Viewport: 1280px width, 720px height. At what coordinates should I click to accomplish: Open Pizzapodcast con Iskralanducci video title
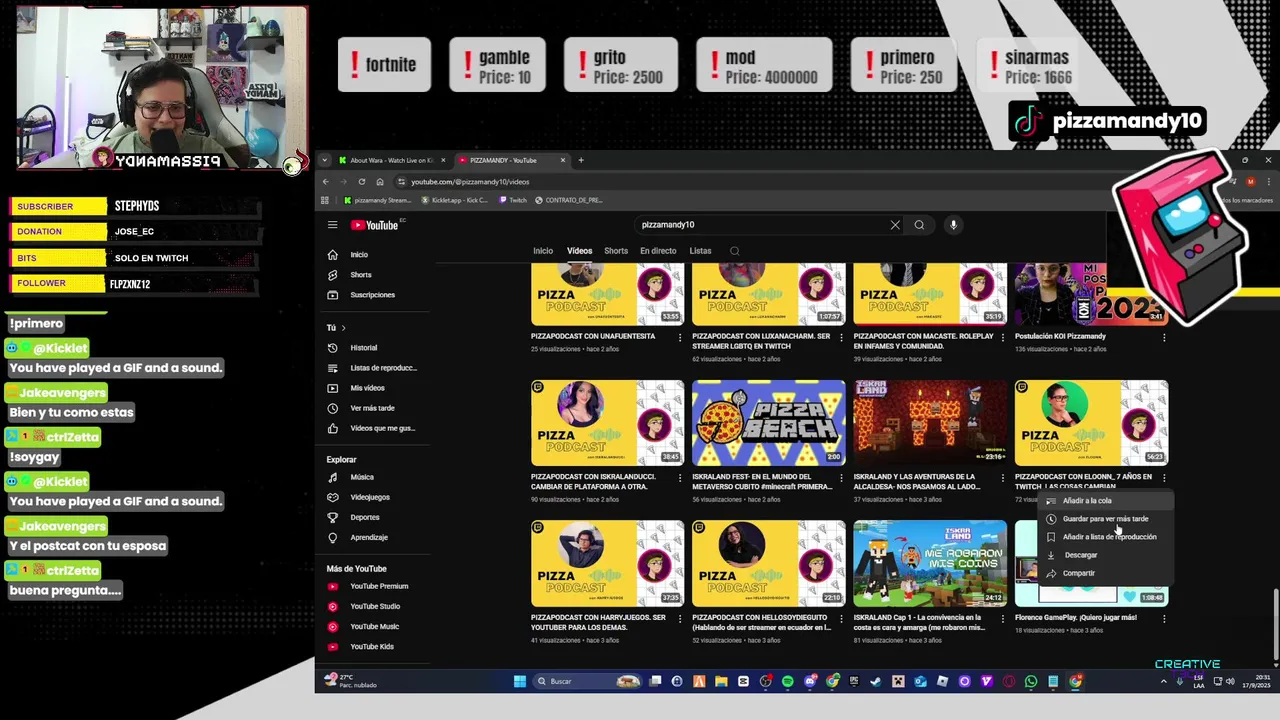[593, 481]
